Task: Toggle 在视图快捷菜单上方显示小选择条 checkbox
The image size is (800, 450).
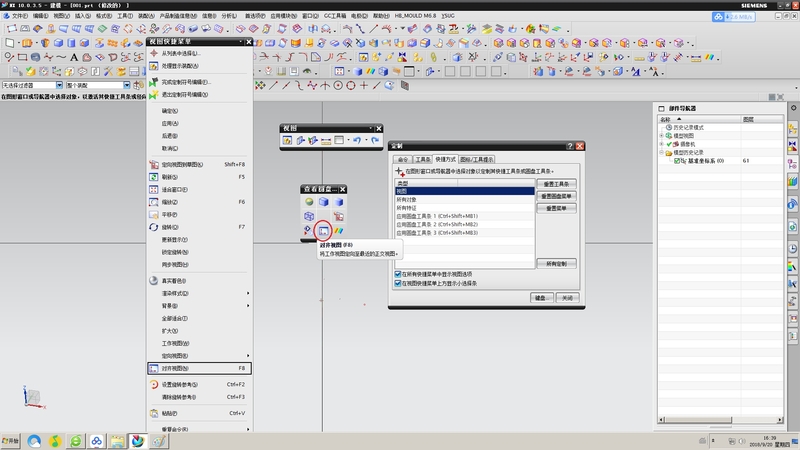Action: pyautogui.click(x=399, y=283)
